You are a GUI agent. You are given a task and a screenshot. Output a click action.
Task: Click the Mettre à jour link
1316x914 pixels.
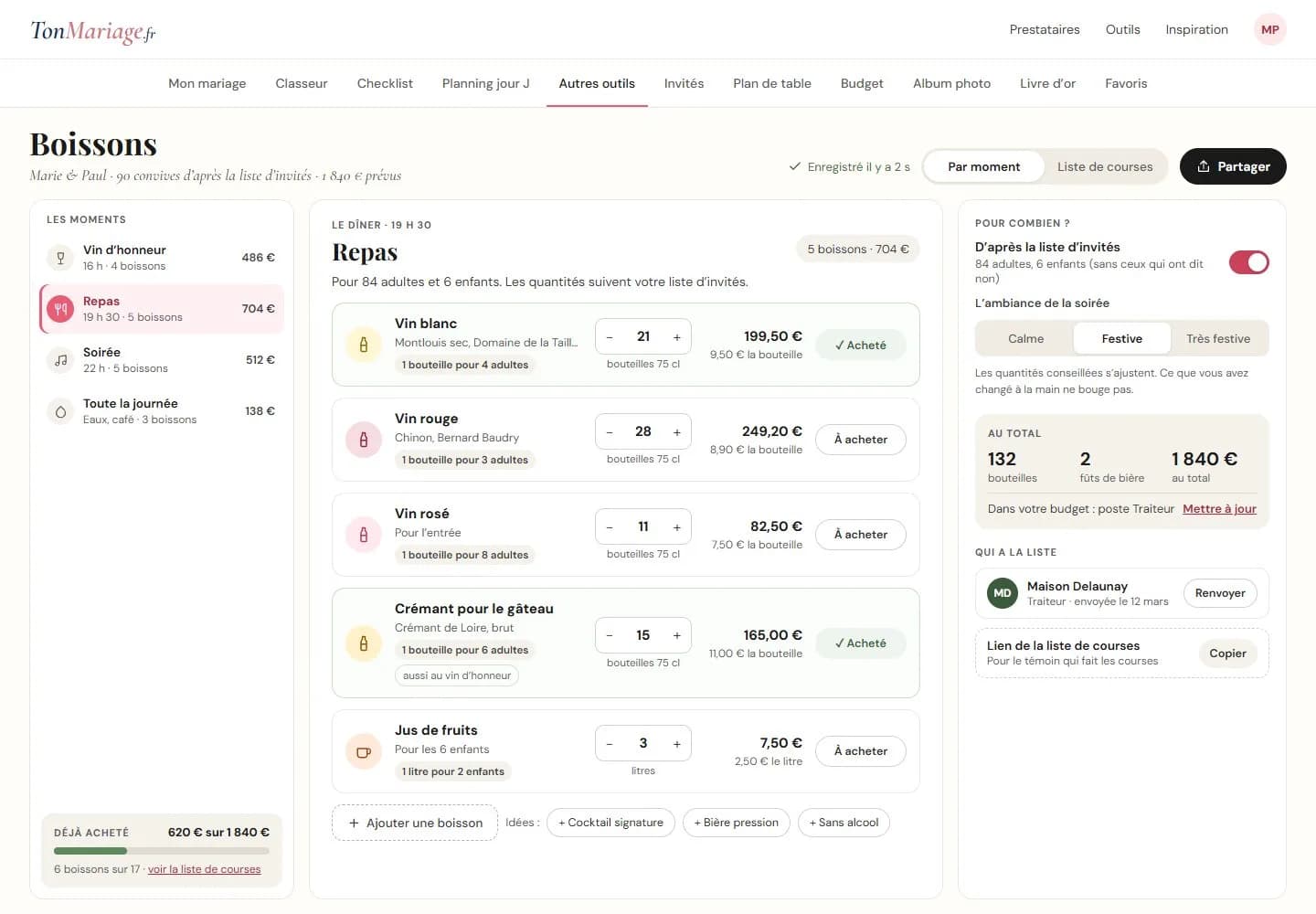click(x=1219, y=509)
